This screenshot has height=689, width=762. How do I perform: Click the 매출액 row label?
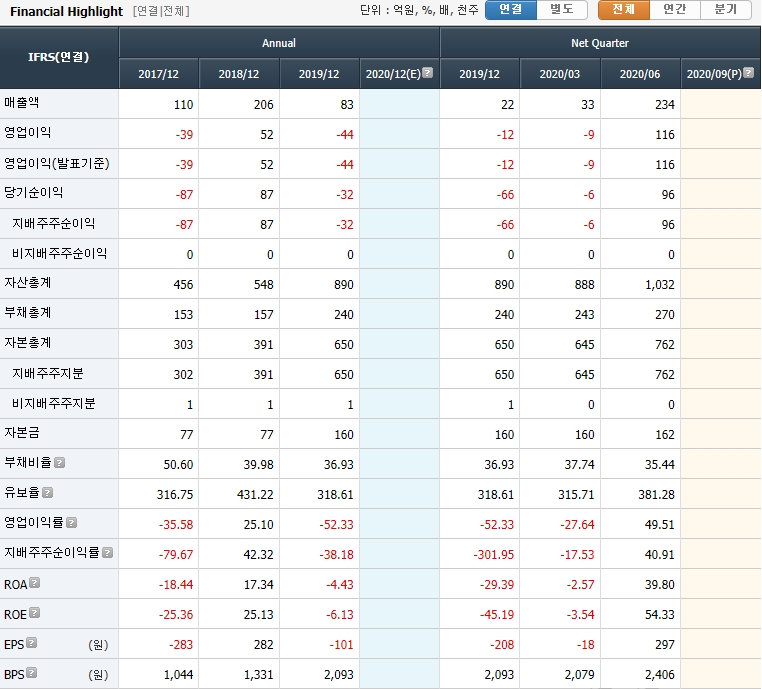pyautogui.click(x=22, y=103)
